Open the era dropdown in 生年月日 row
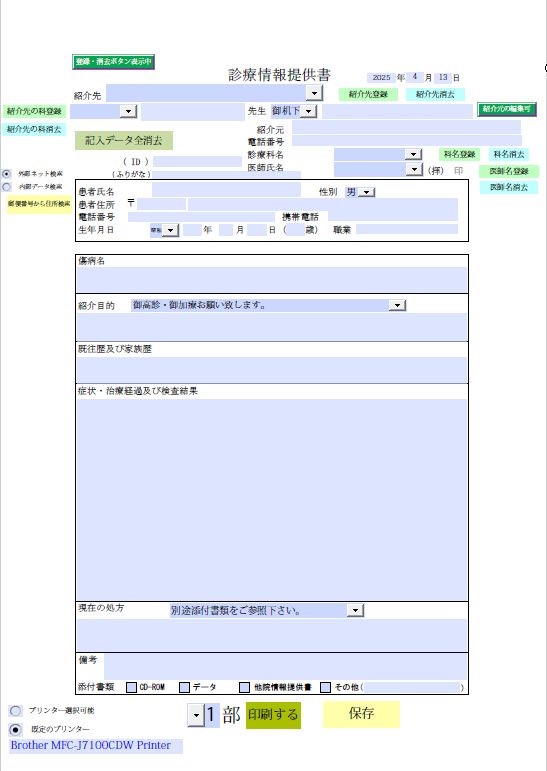The image size is (547, 771). pos(170,230)
